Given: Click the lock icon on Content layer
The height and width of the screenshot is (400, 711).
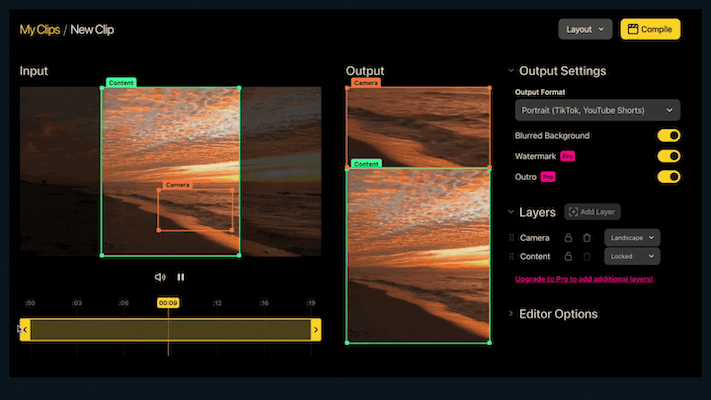Looking at the screenshot, I should (x=568, y=256).
